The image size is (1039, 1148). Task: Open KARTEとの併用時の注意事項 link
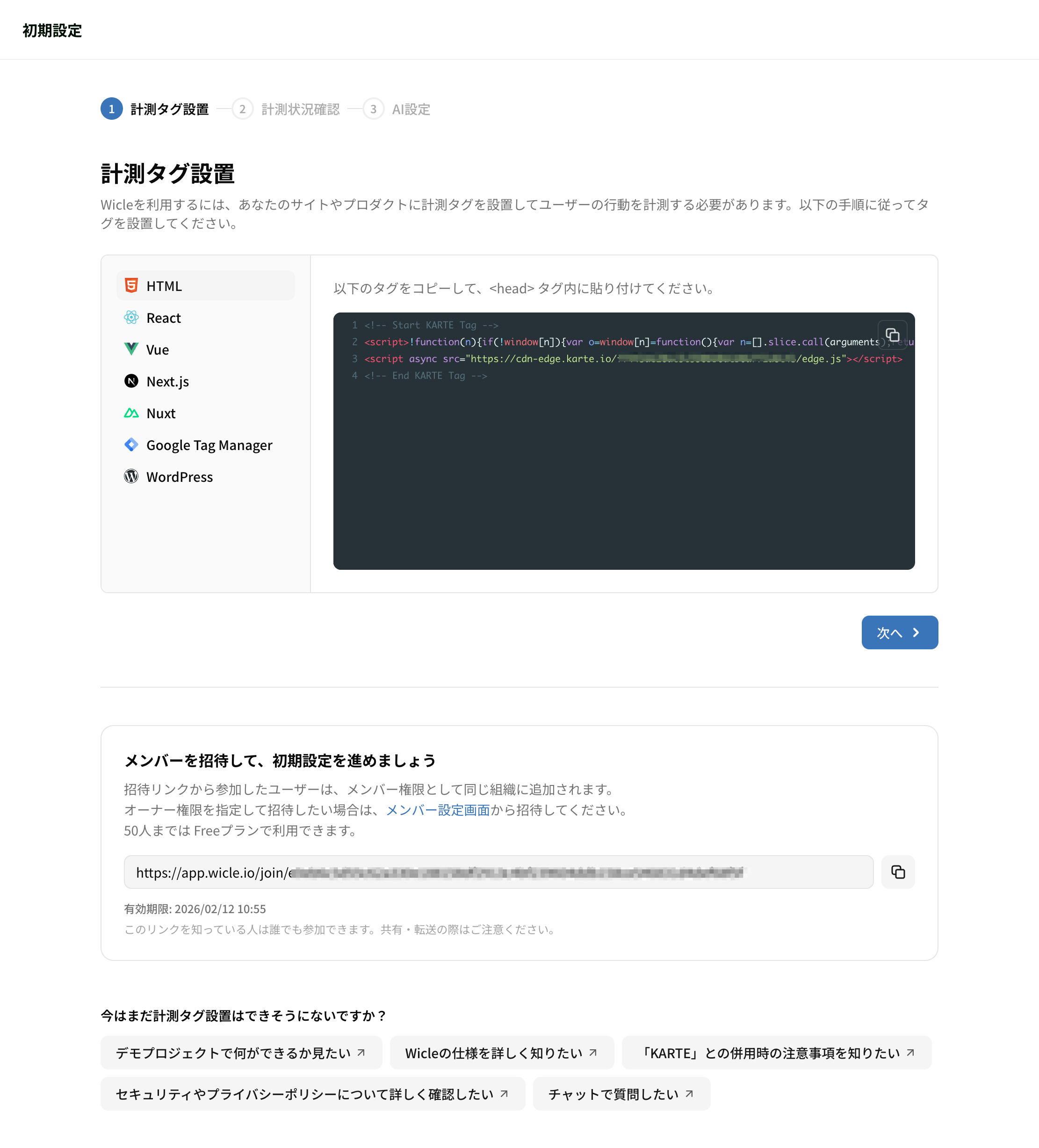(777, 1053)
